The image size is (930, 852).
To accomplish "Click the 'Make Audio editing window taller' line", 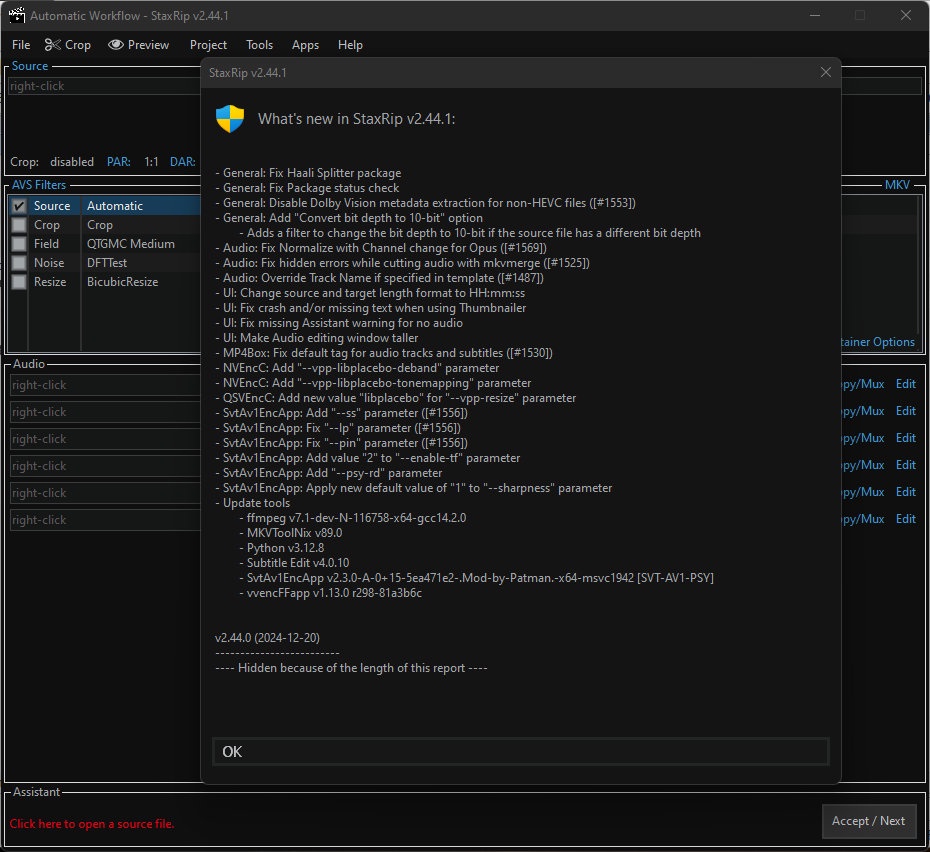I will [317, 338].
